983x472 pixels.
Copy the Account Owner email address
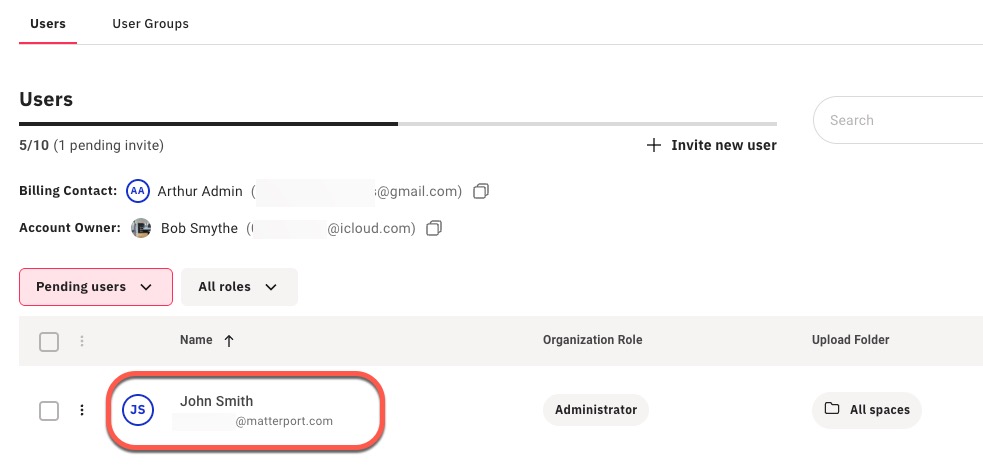pos(434,228)
